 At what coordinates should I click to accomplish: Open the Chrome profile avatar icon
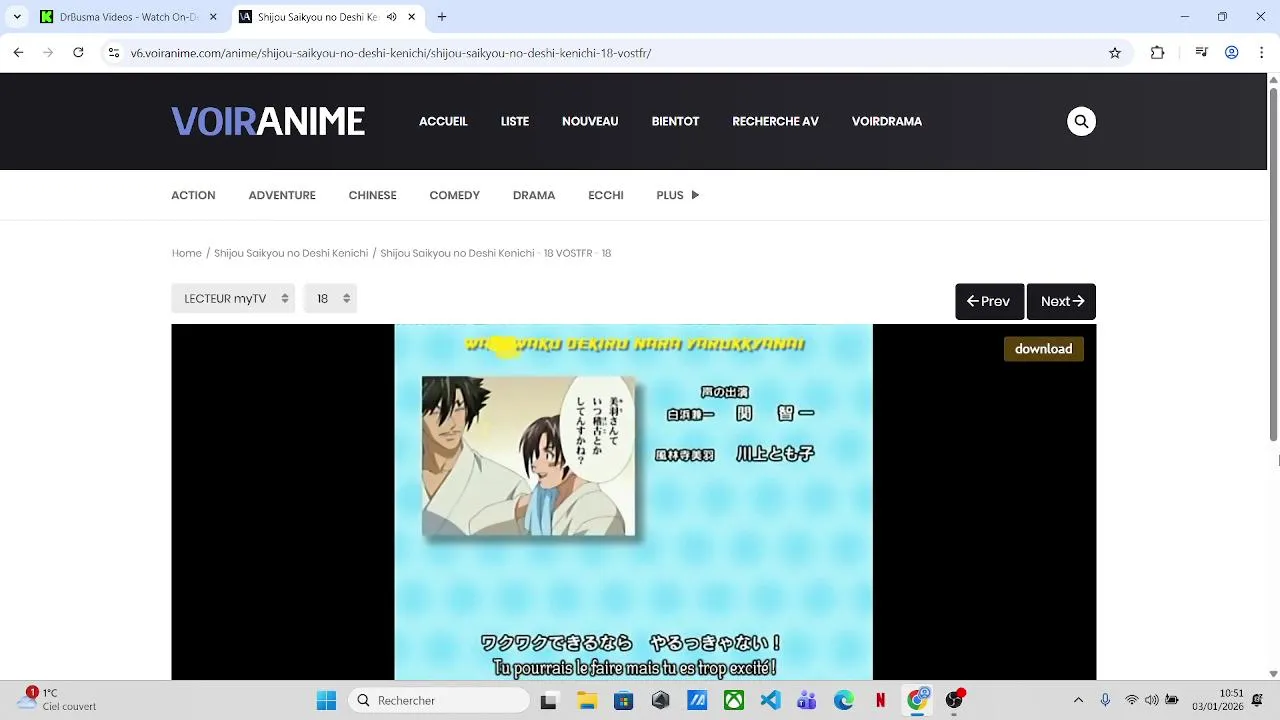coord(1232,53)
